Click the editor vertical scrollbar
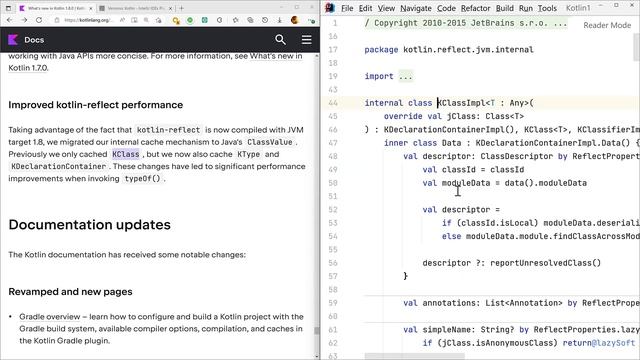 (x=637, y=47)
